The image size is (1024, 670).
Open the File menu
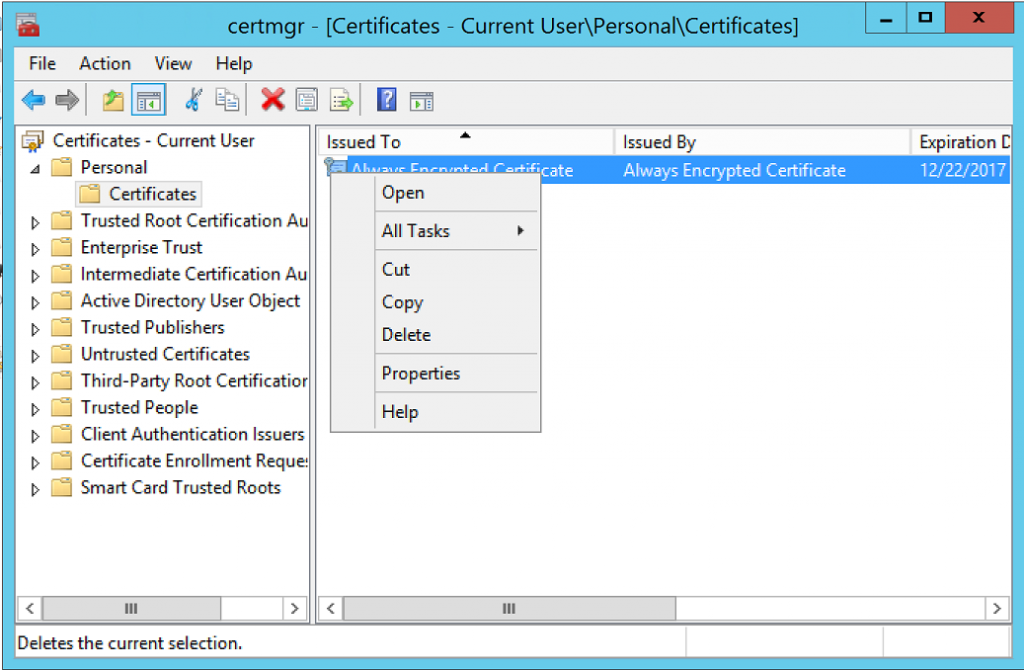(42, 63)
